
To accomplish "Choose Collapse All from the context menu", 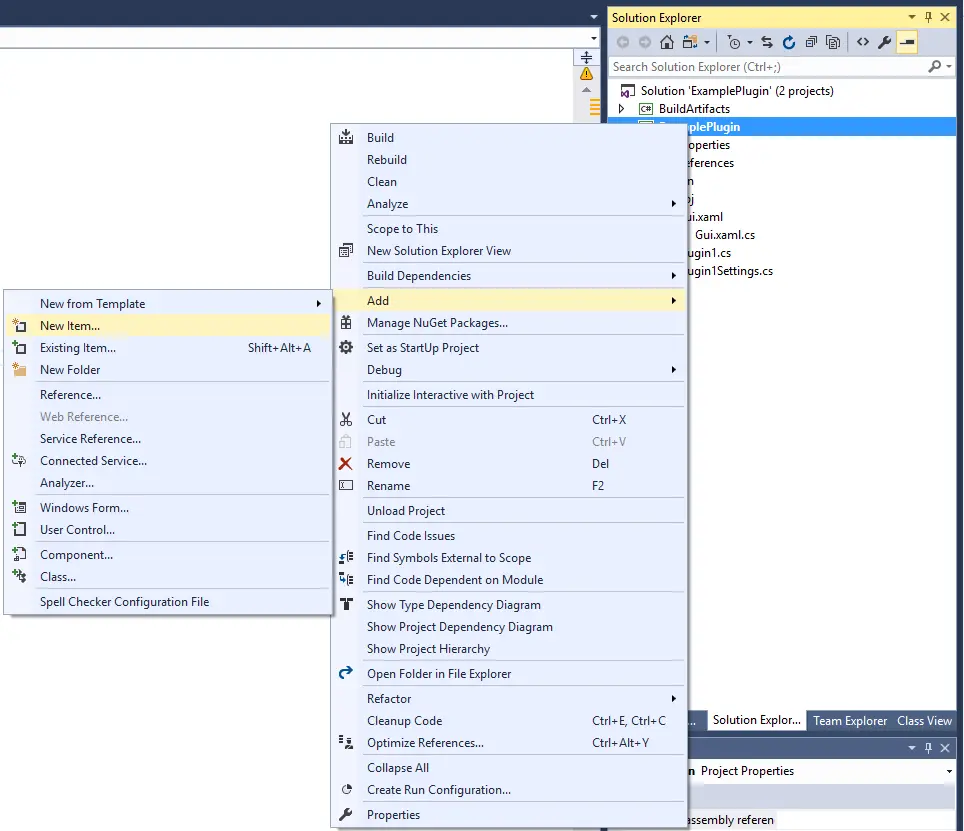I will coord(508,768).
